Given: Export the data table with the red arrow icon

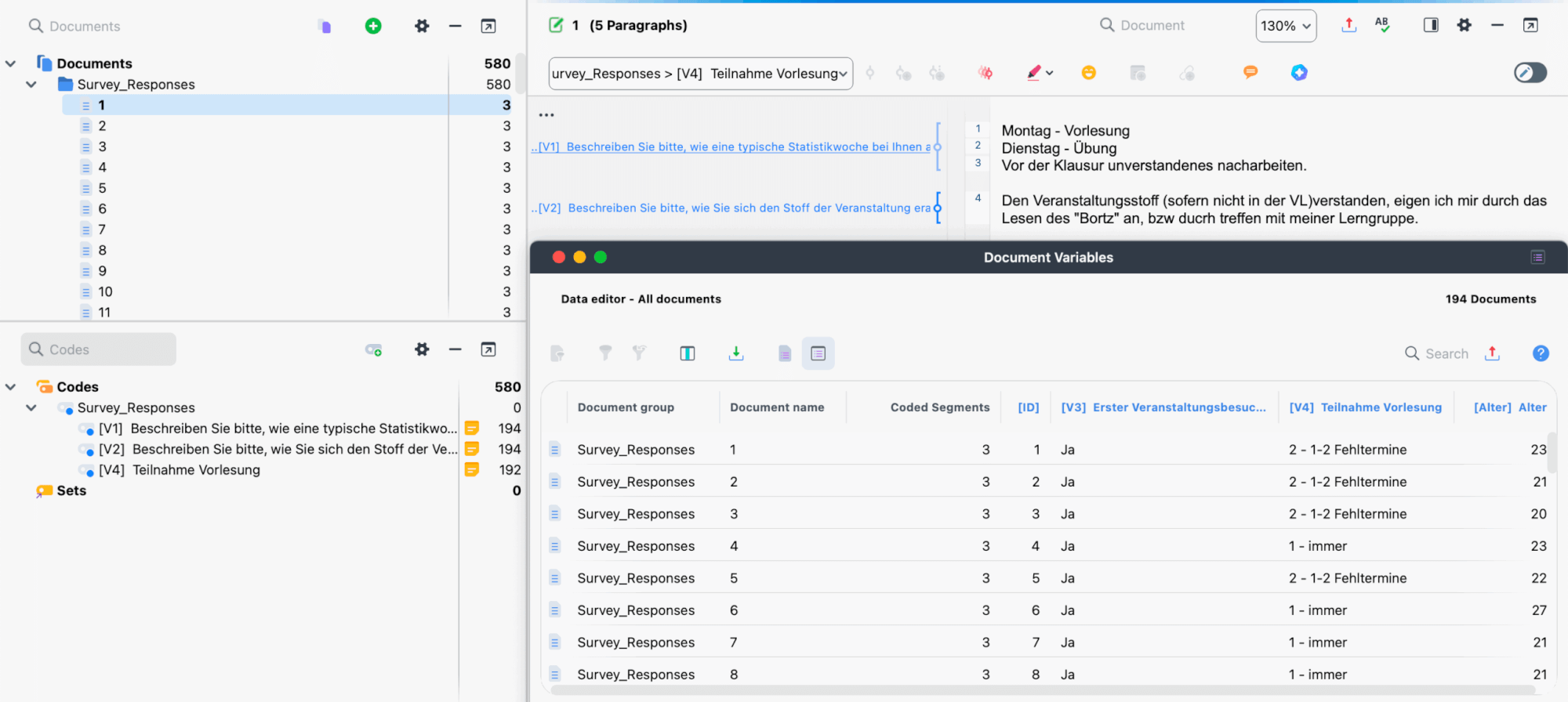Looking at the screenshot, I should [1492, 353].
